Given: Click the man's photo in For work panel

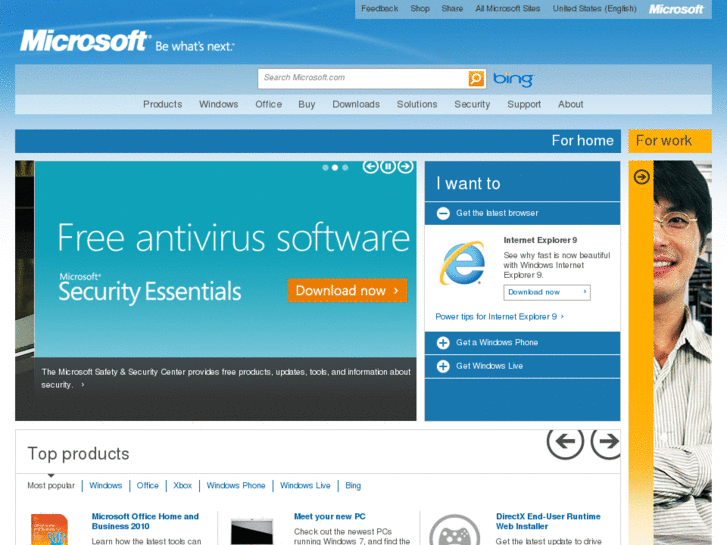Looking at the screenshot, I should (682, 353).
